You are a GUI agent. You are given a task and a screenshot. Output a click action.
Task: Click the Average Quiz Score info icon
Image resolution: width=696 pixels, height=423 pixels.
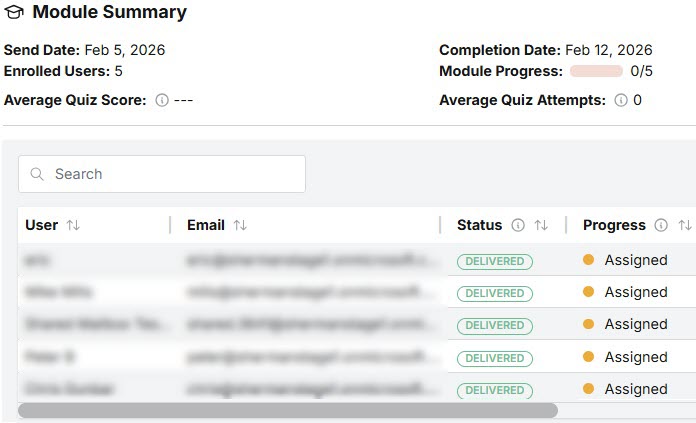pyautogui.click(x=162, y=100)
